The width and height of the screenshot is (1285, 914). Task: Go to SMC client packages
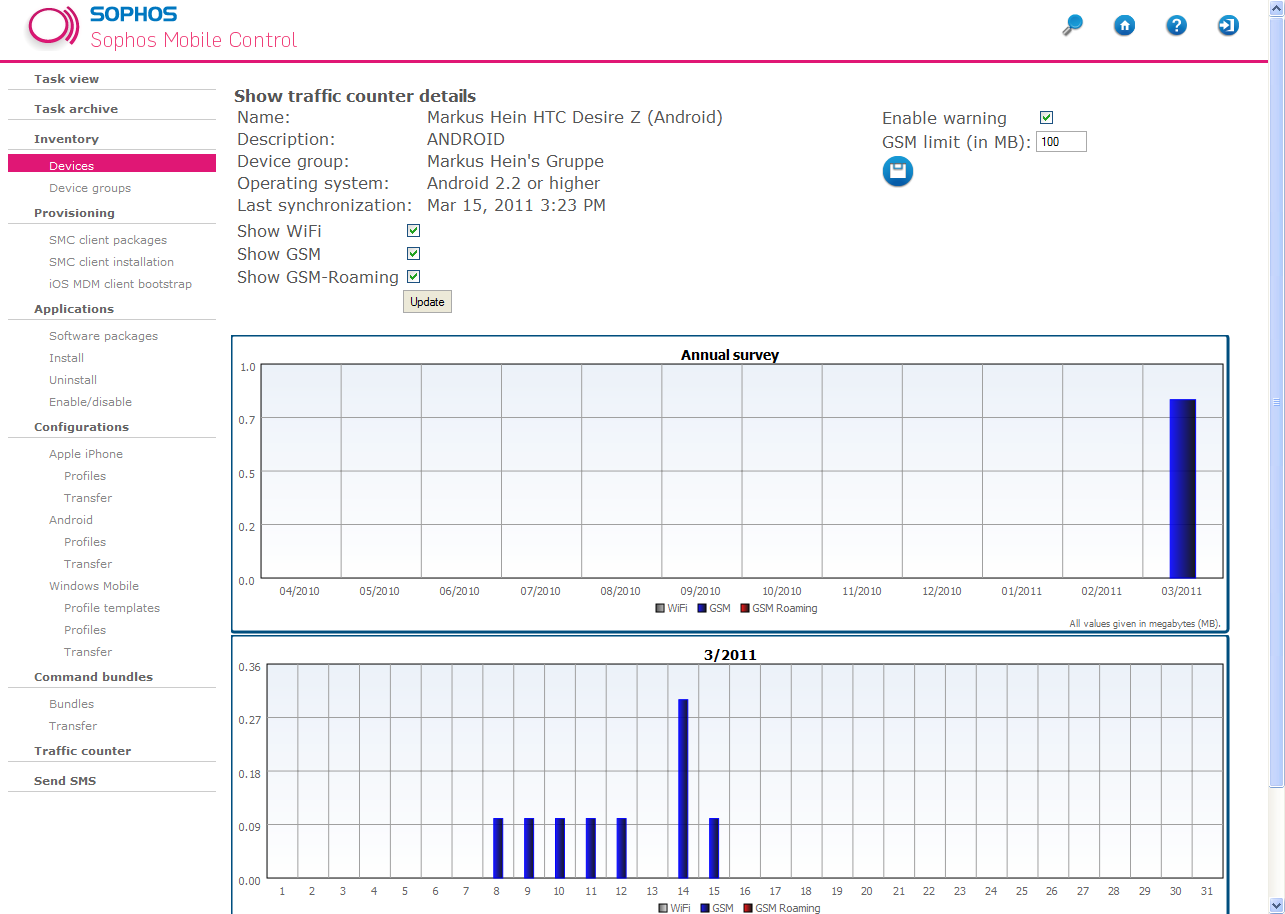point(108,240)
